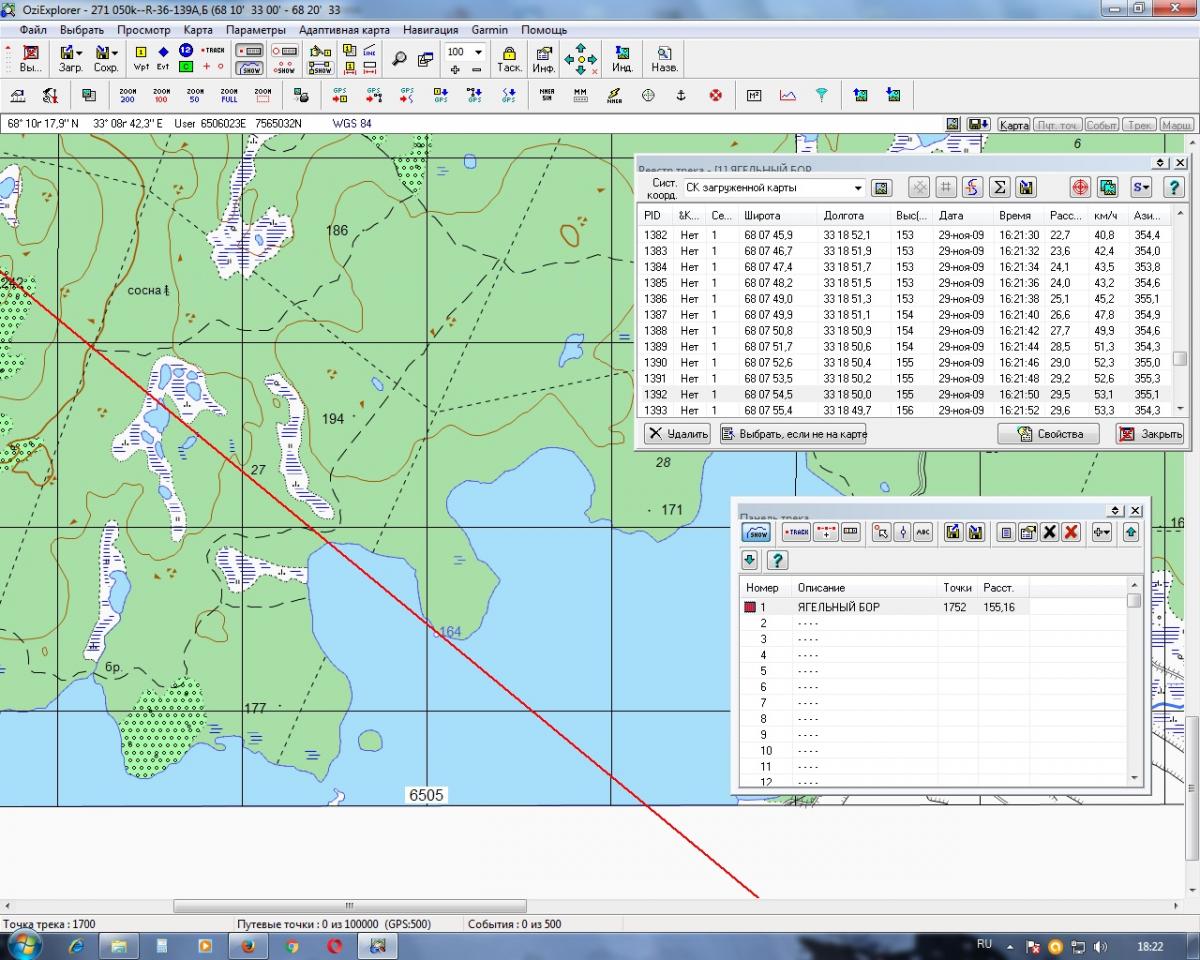
Task: Click the red X delete icon in track panel
Action: point(1071,532)
